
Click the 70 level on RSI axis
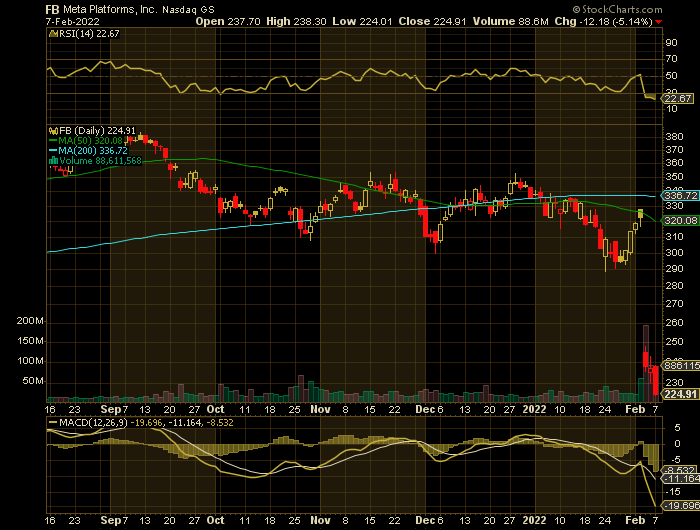click(671, 59)
